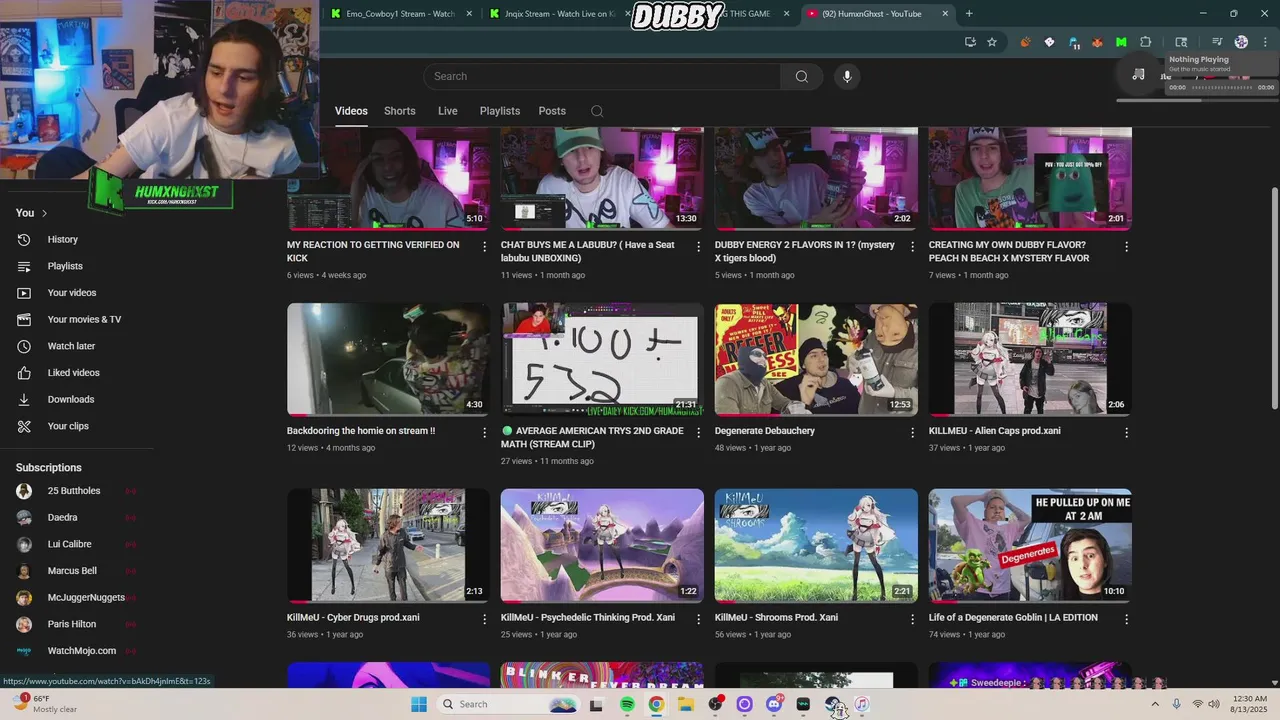The width and height of the screenshot is (1280, 720).
Task: Open the Chrome extensions puzzle icon
Action: click(x=1146, y=42)
